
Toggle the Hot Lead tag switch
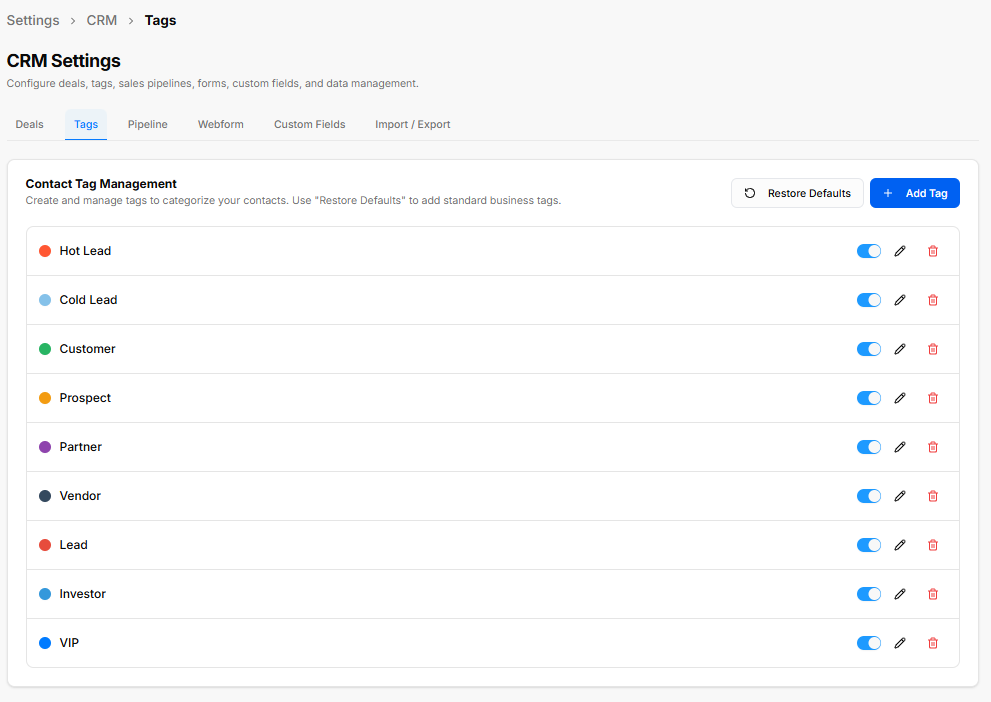click(x=869, y=251)
